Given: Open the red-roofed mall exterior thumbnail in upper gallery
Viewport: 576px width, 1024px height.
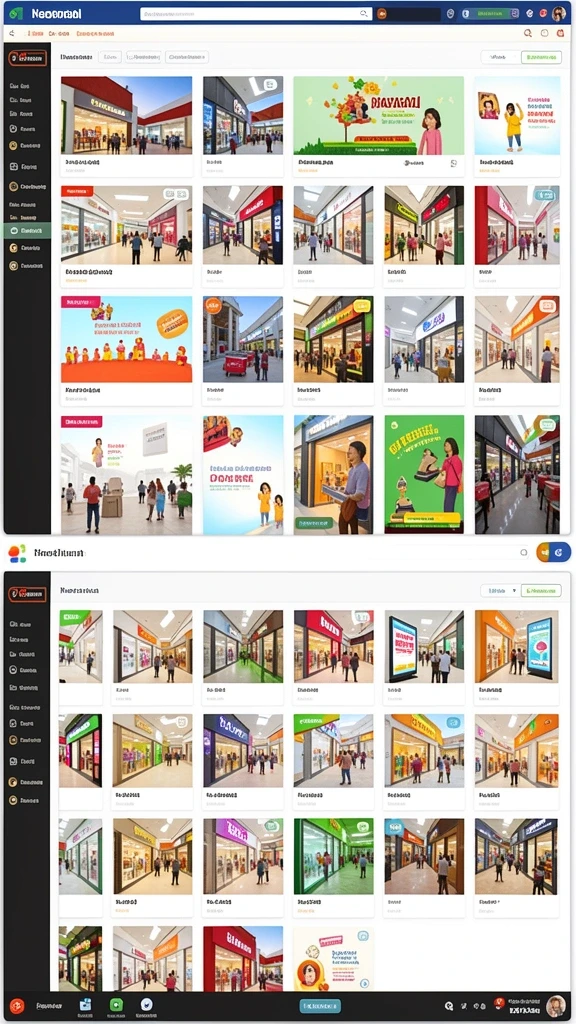Looking at the screenshot, I should 127,116.
